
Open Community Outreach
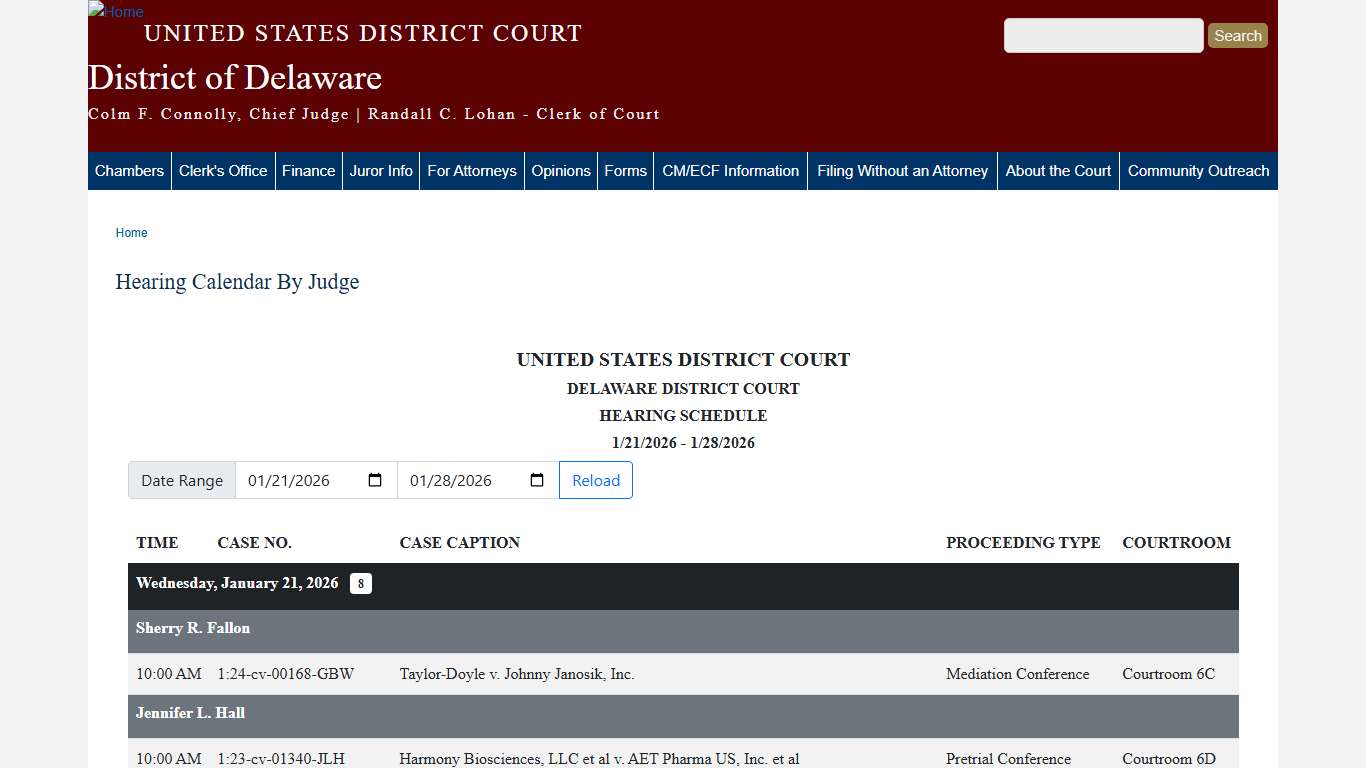click(x=1198, y=170)
